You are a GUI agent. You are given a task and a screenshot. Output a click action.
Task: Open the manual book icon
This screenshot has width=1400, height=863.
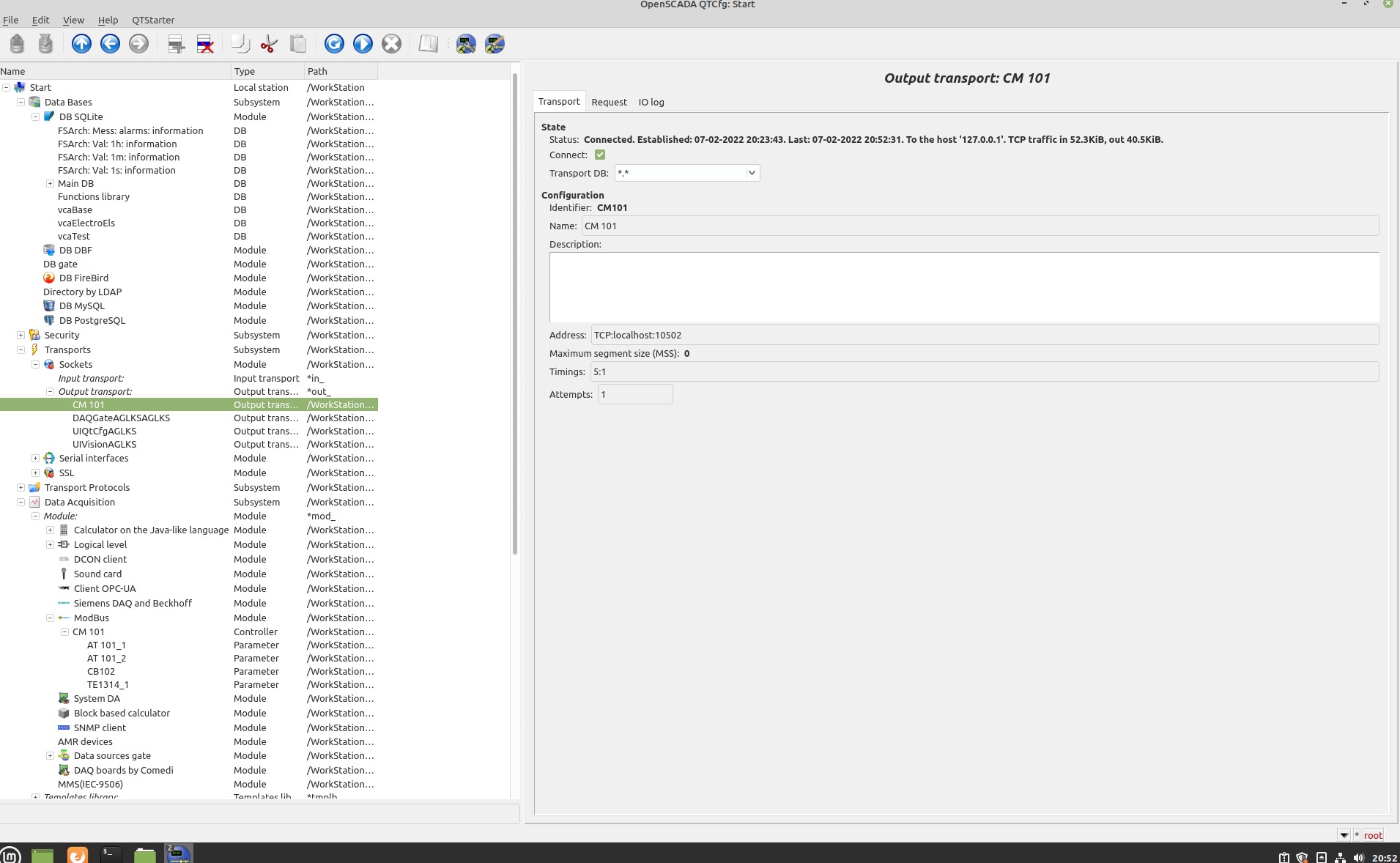[x=428, y=44]
